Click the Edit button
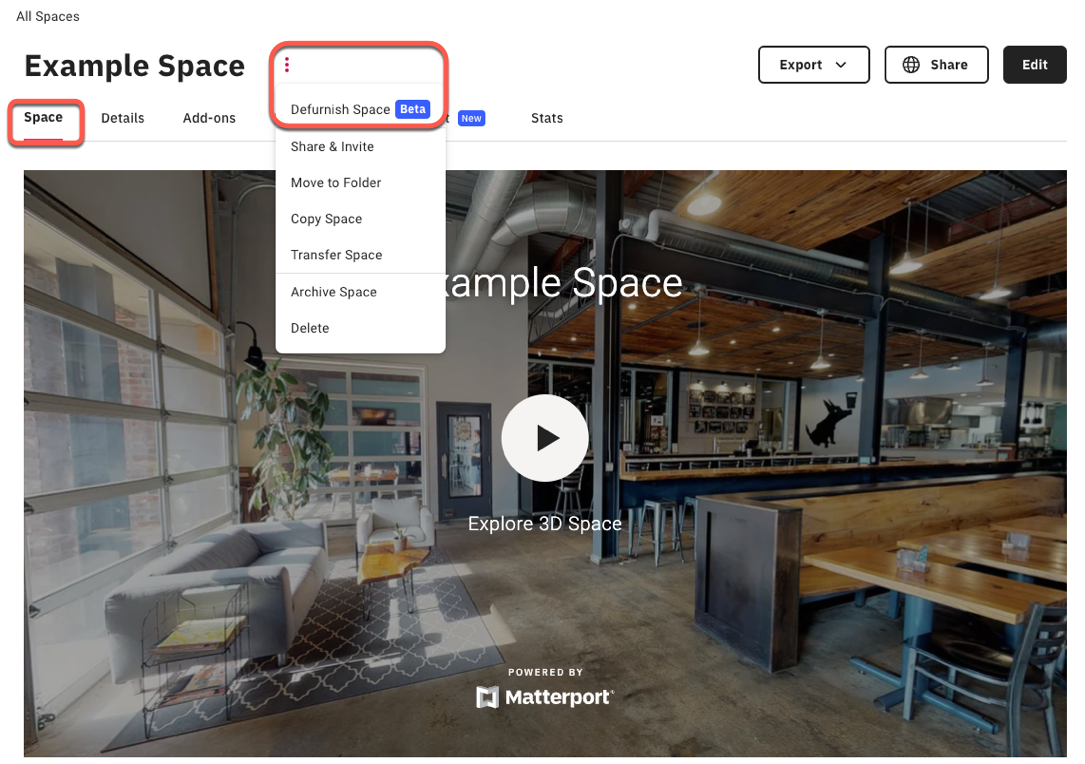Screen dimensions: 1085x764 coord(1034,64)
